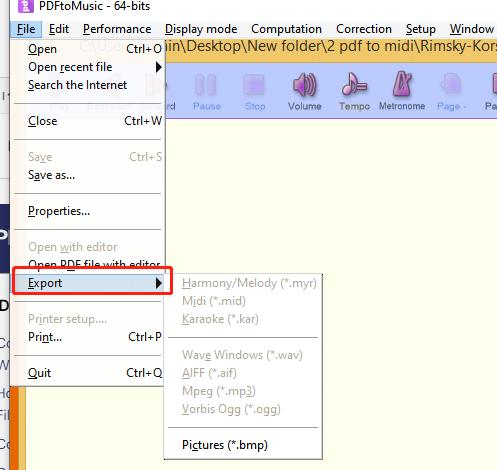Image resolution: width=497 pixels, height=470 pixels.
Task: Open the Setup menu
Action: click(x=421, y=29)
